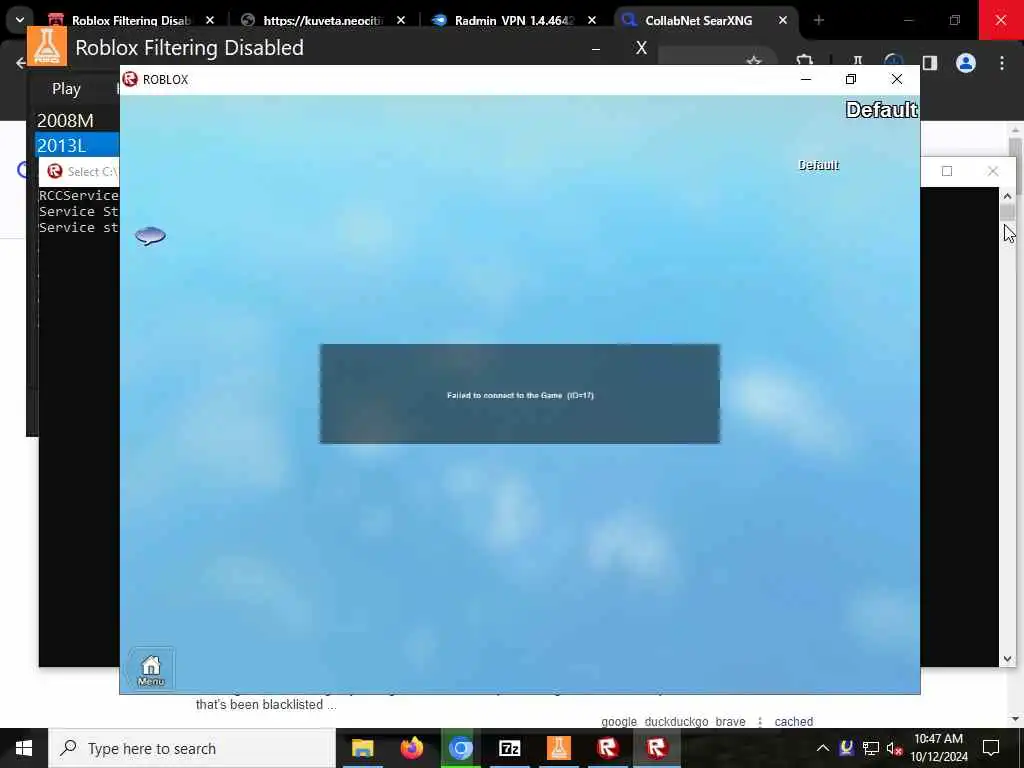Minimize the Roblox Filtering Disabled launcher
The width and height of the screenshot is (1024, 768).
coord(596,48)
